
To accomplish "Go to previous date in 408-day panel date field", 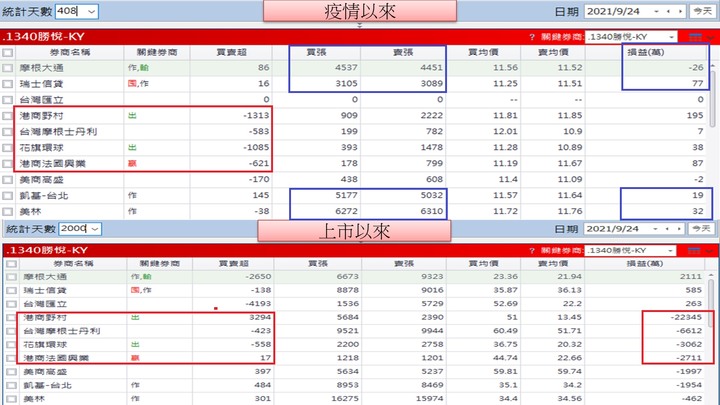I will [x=668, y=11].
